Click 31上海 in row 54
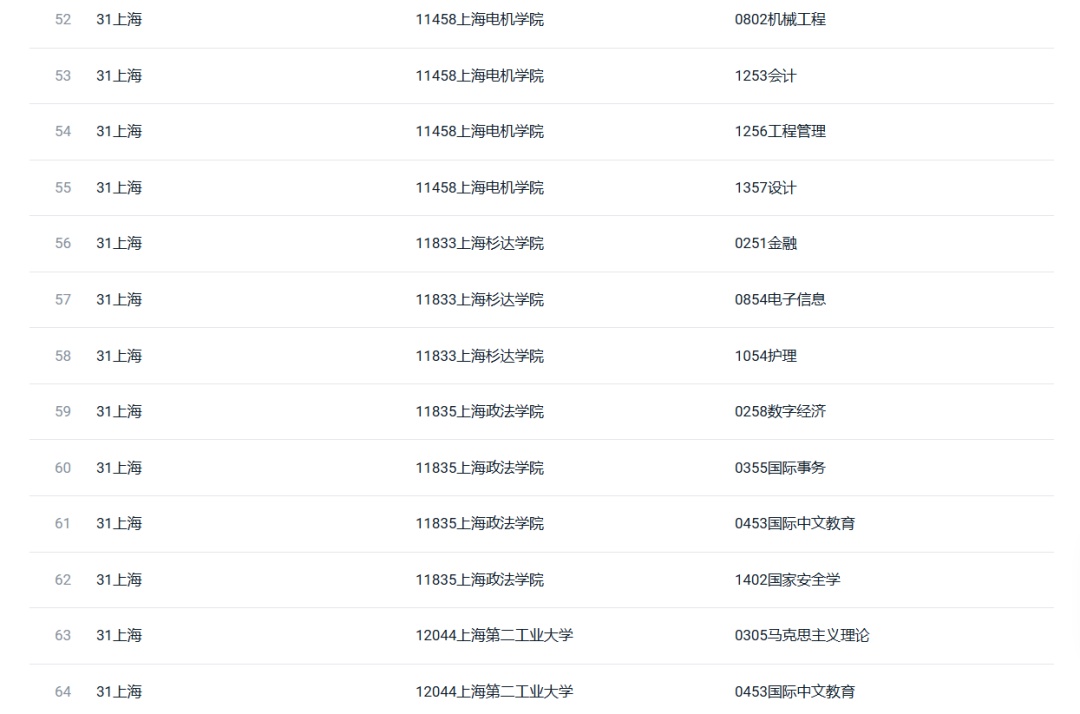1080x714 pixels. 119,132
